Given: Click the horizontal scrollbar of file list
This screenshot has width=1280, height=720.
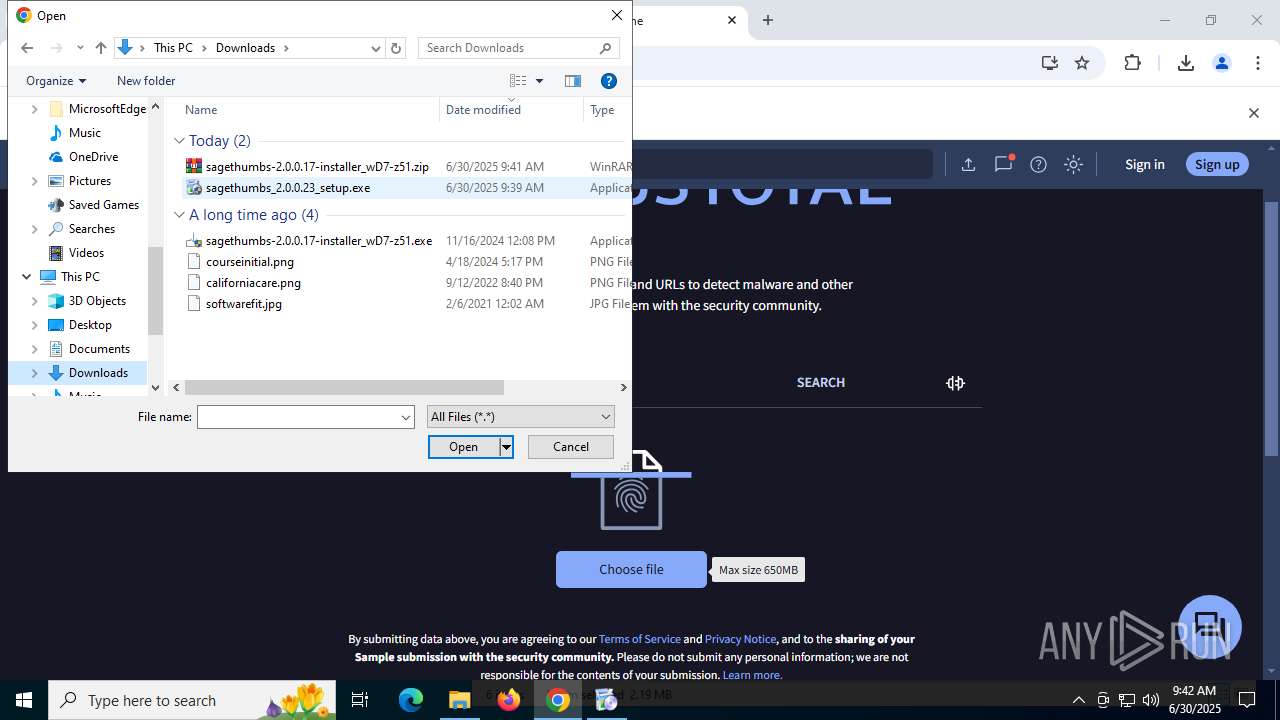Looking at the screenshot, I should (344, 387).
